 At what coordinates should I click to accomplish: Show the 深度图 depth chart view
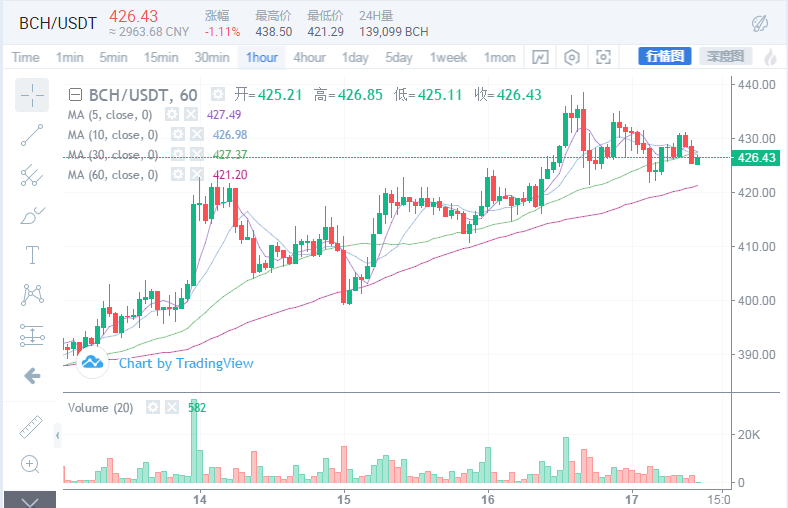tap(725, 56)
